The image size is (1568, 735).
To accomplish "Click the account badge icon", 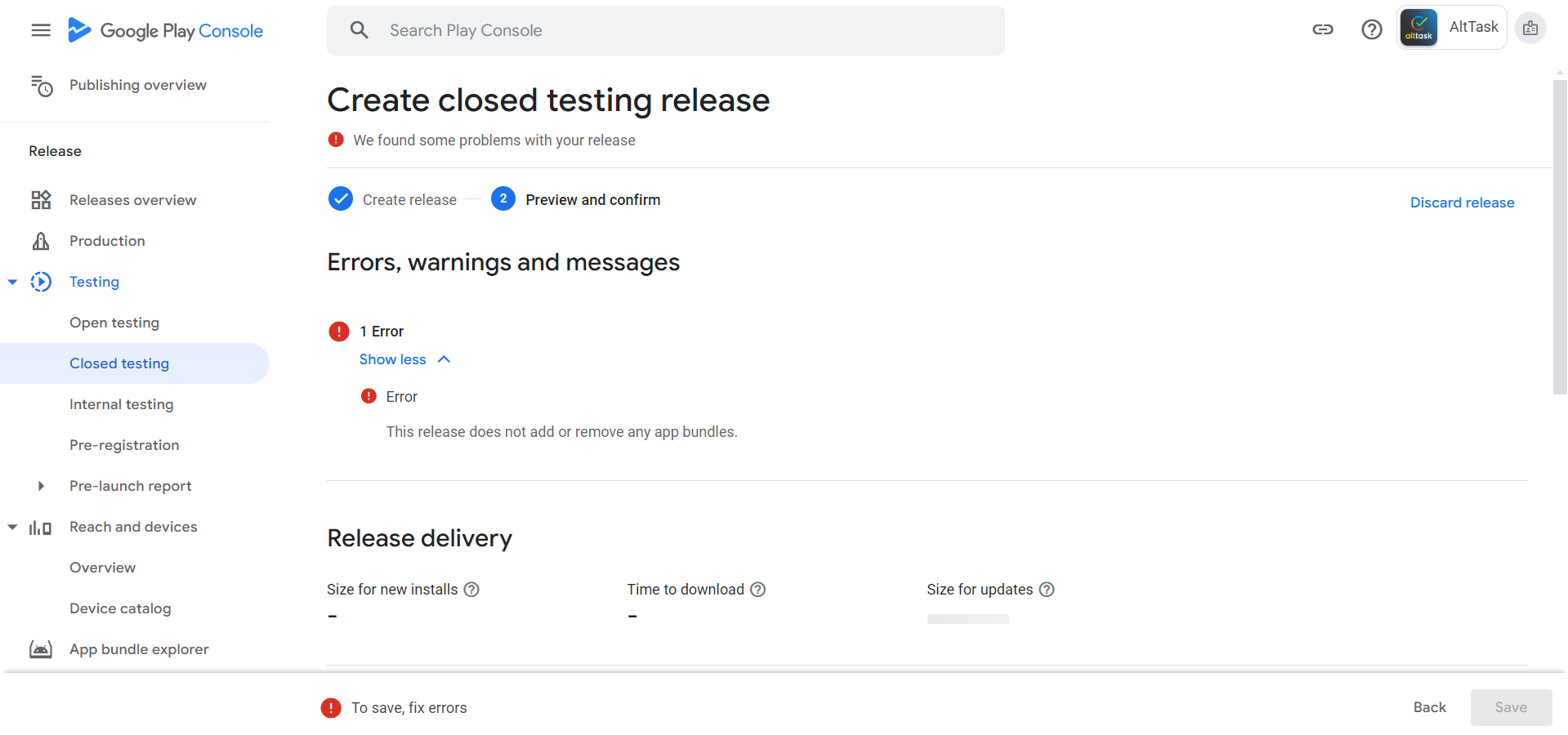I will point(1530,29).
